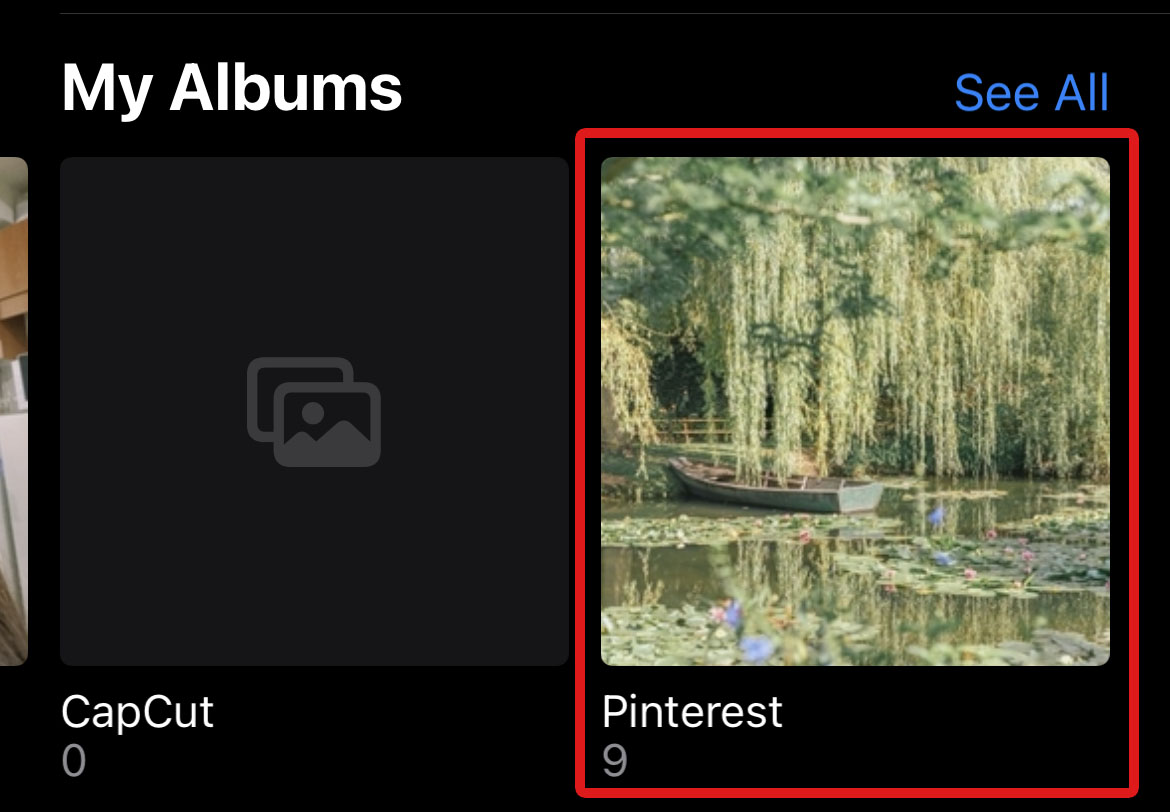This screenshot has height=812, width=1170.
Task: Click the My Albums section heading
Action: pyautogui.click(x=231, y=89)
